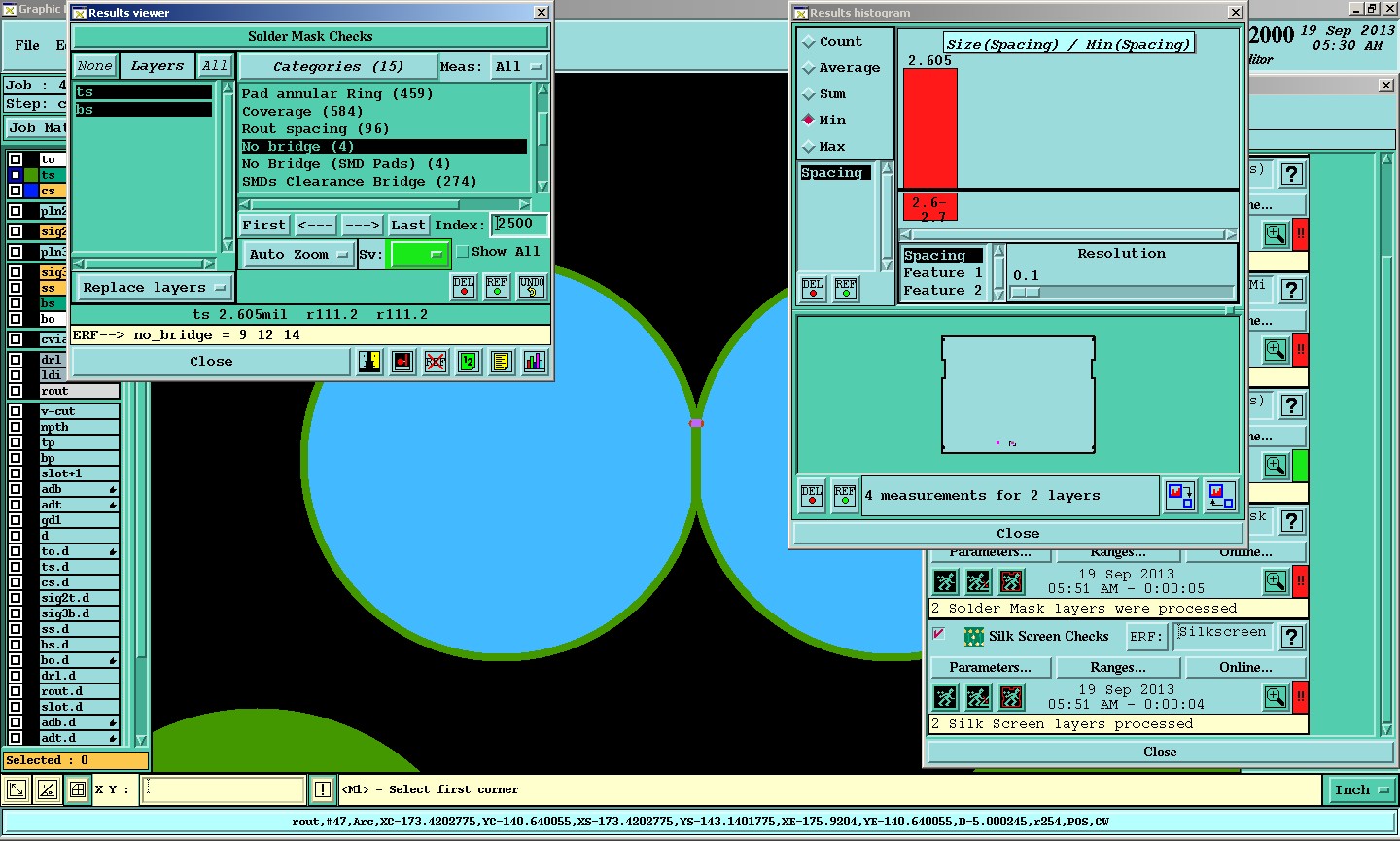
Task: Select 'SMDs Clearance Bridge (274)' category
Action: [x=360, y=182]
